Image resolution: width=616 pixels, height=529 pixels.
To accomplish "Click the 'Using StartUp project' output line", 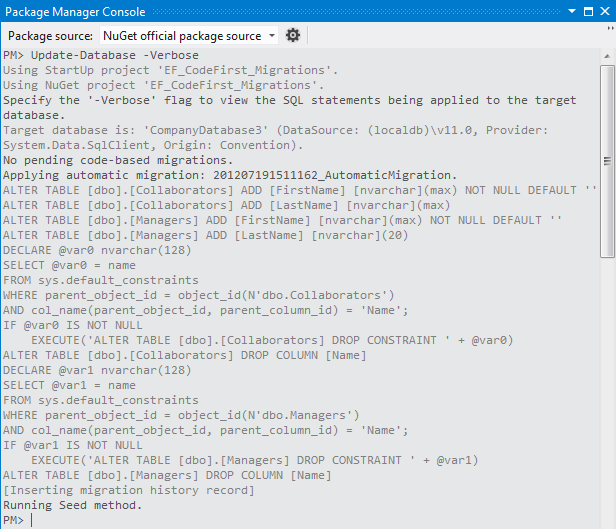I will (x=170, y=70).
